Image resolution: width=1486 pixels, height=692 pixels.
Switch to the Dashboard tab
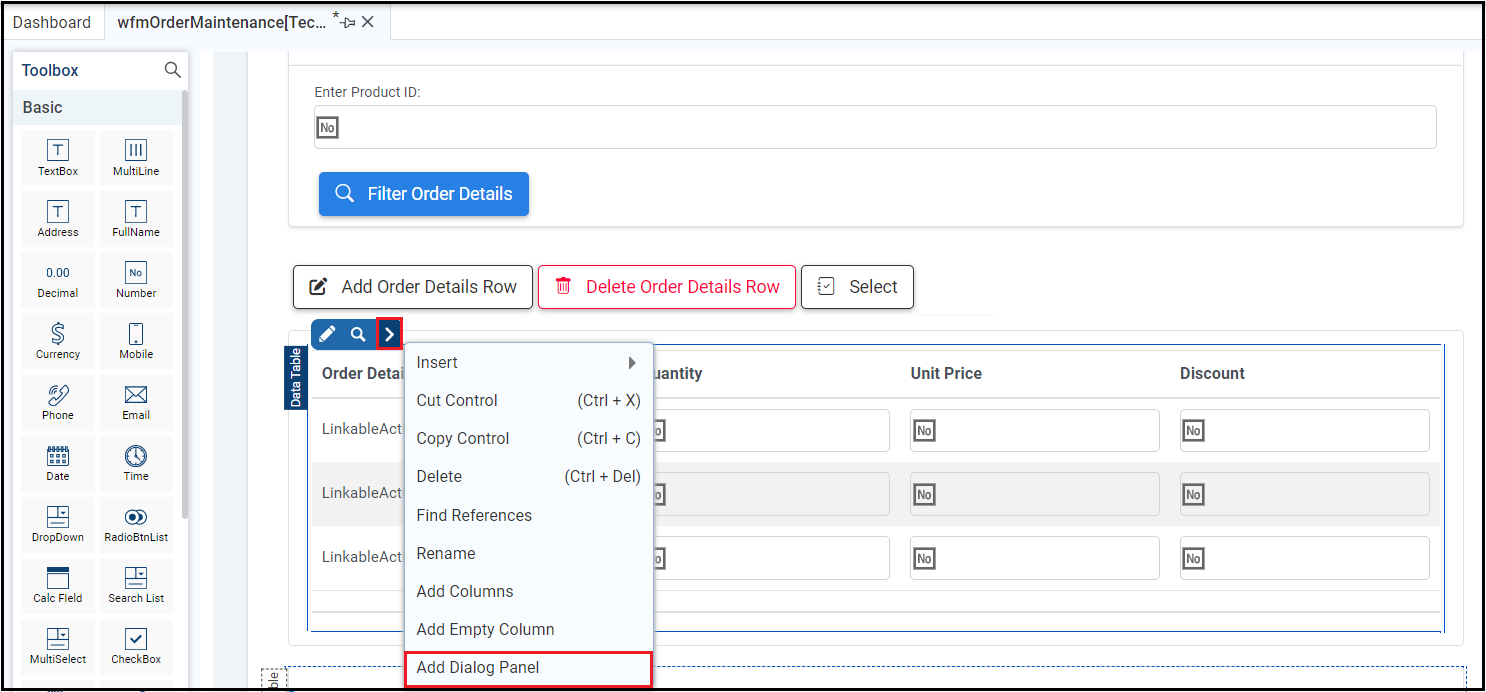pyautogui.click(x=52, y=22)
